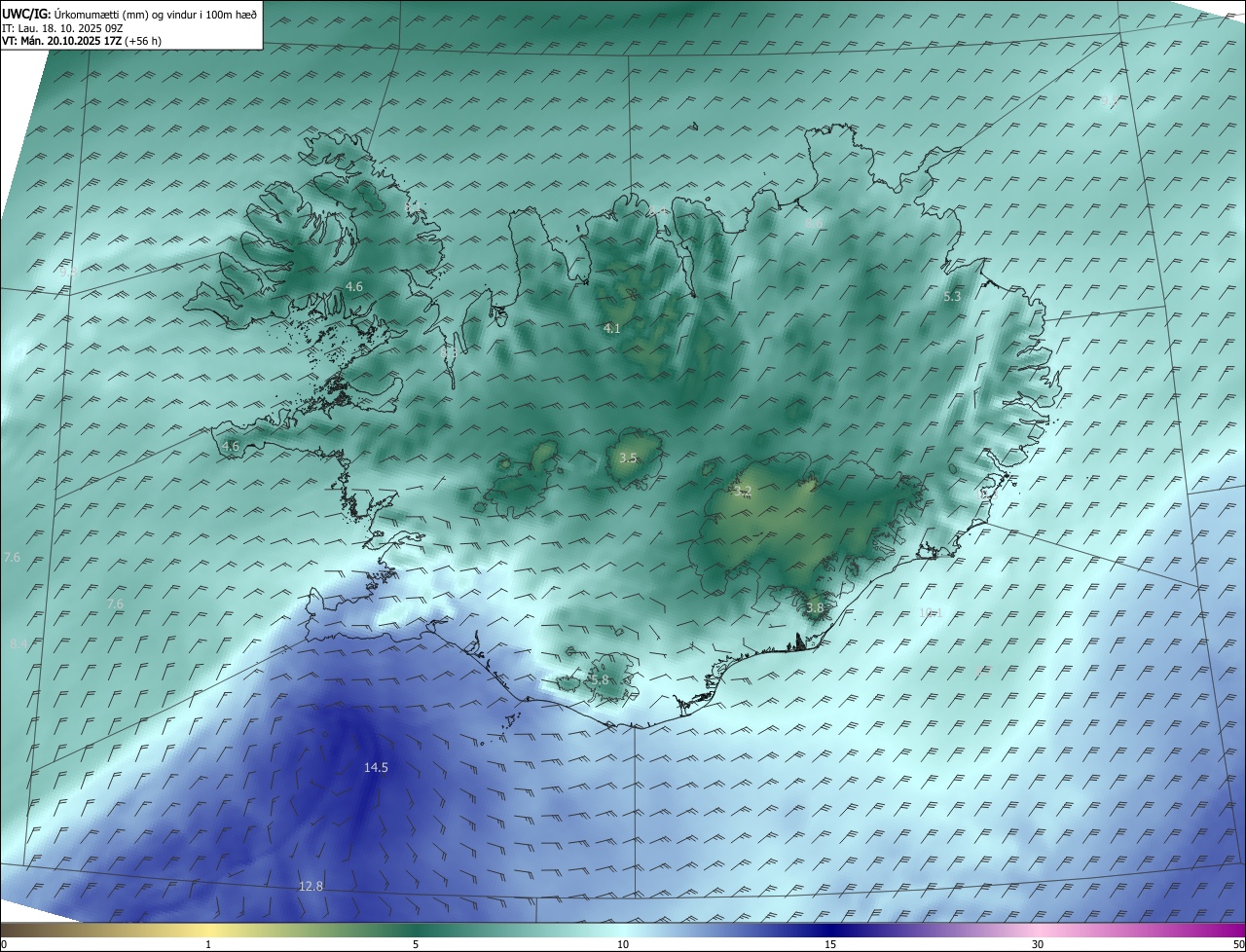Click the 5.8 value on the southern glacier
The width and height of the screenshot is (1246, 952).
(x=600, y=679)
